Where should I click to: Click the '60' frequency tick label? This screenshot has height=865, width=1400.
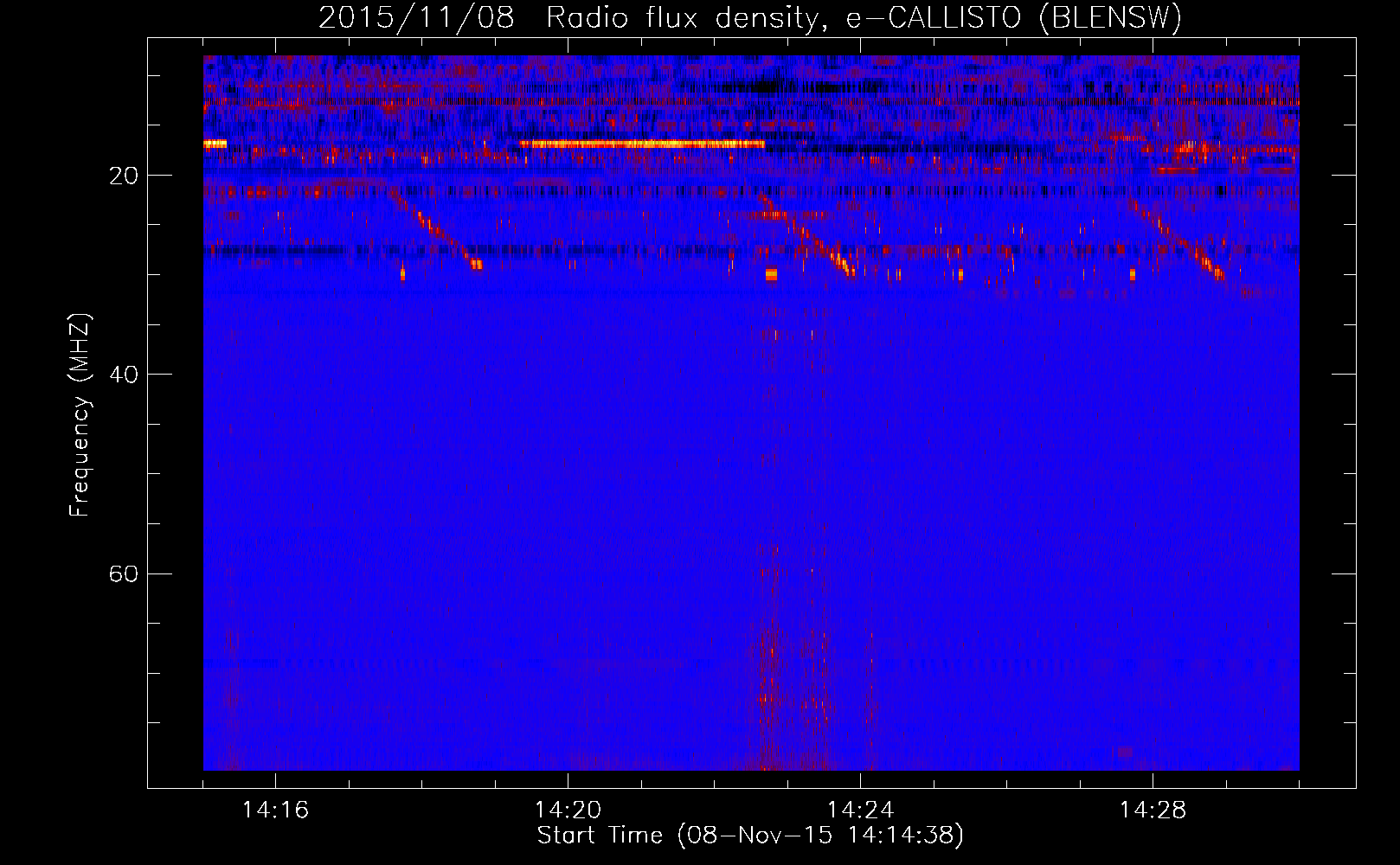point(124,573)
